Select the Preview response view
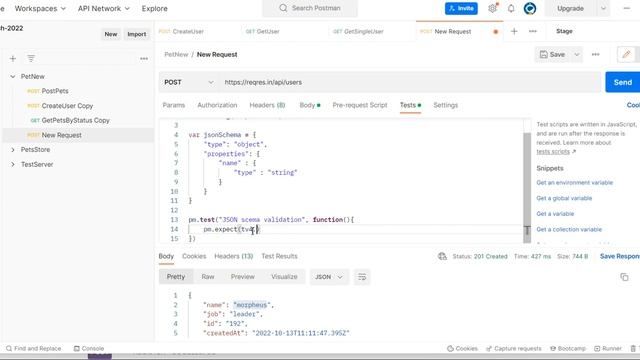This screenshot has height=360, width=640. click(242, 277)
